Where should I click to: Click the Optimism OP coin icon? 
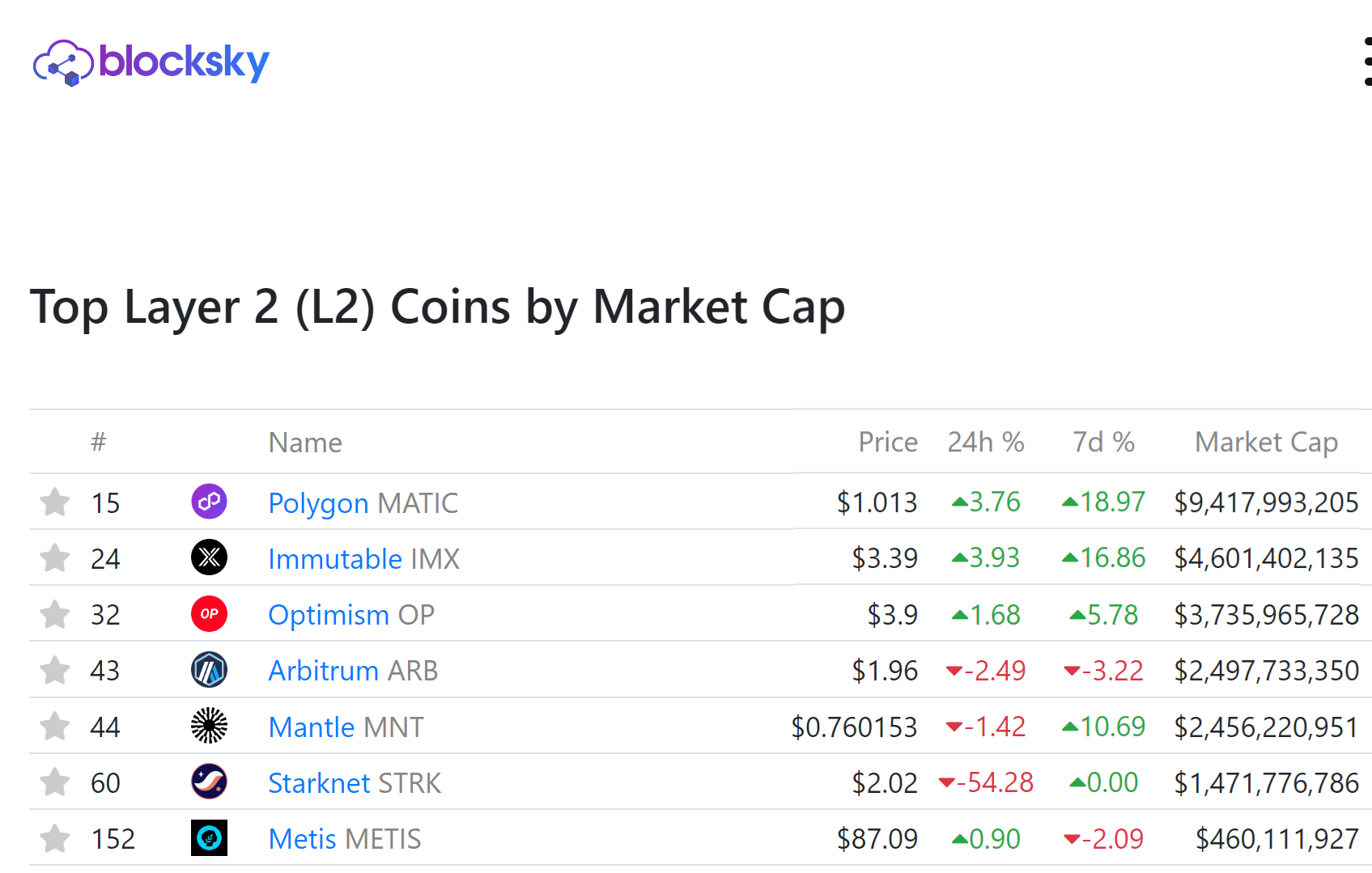[209, 613]
